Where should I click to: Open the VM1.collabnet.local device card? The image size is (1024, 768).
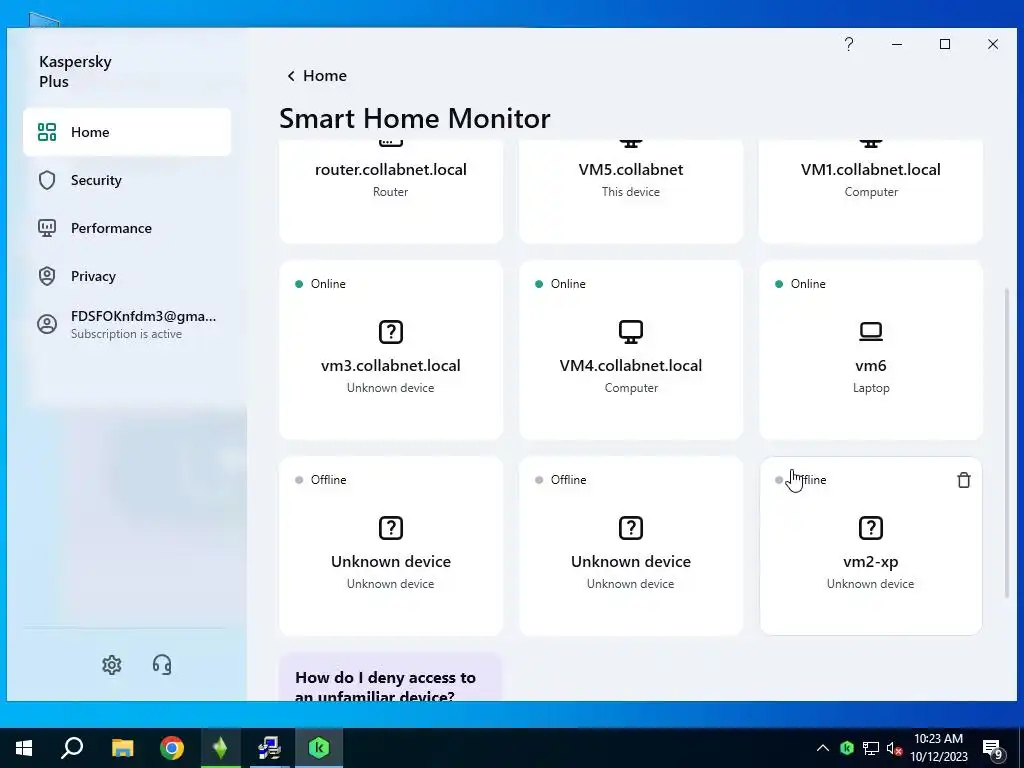871,191
